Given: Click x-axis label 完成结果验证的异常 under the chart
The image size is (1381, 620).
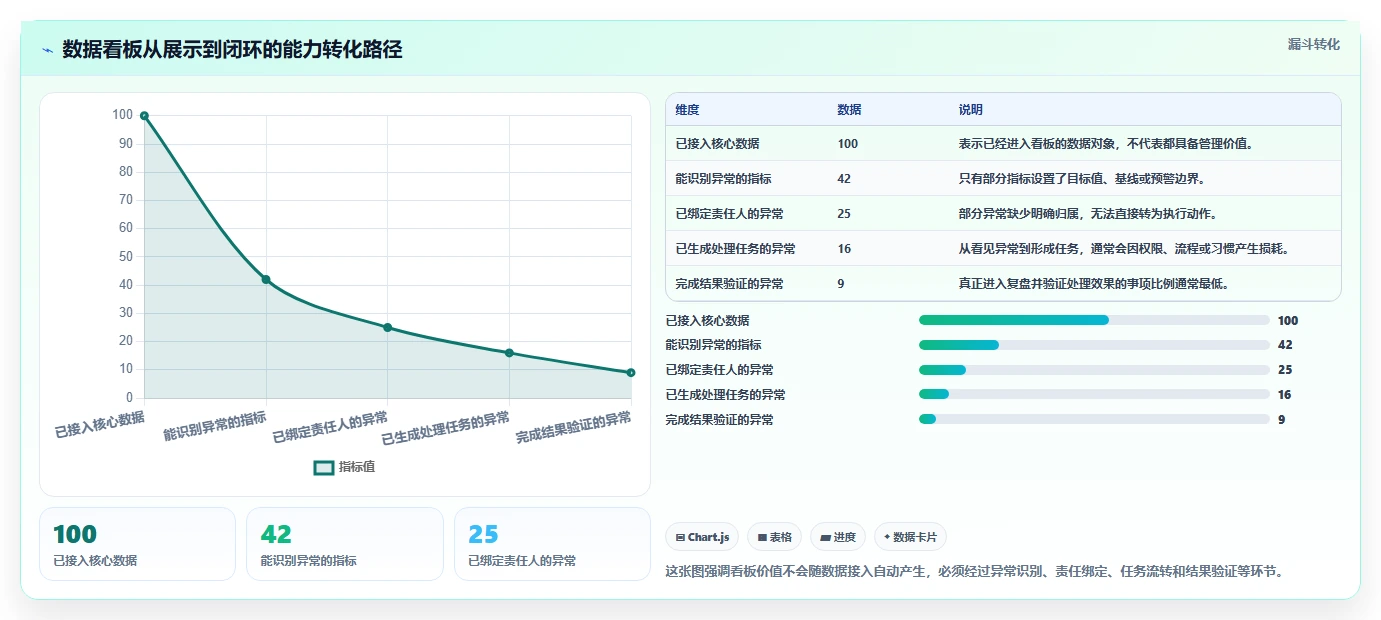Looking at the screenshot, I should click(574, 428).
